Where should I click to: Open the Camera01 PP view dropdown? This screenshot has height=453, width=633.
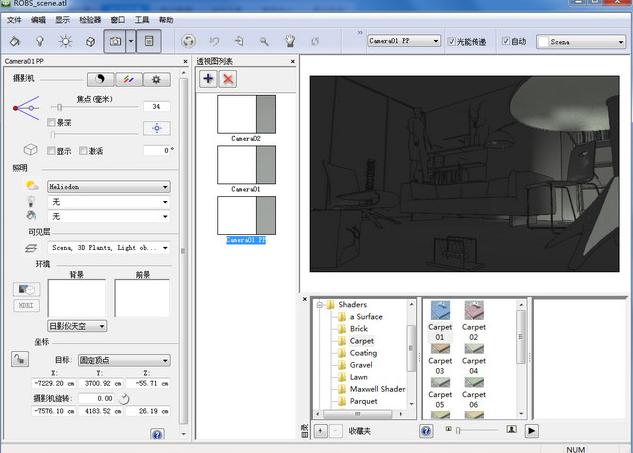point(404,41)
